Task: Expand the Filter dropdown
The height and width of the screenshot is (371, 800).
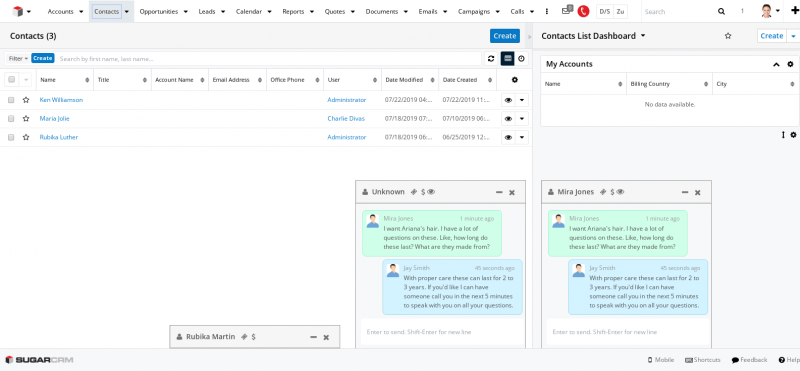Action: 18,59
